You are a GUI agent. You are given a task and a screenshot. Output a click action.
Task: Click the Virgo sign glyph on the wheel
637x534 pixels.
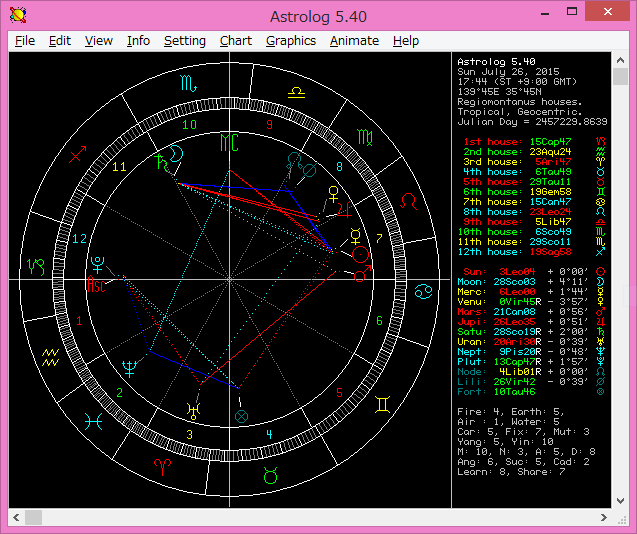click(365, 137)
